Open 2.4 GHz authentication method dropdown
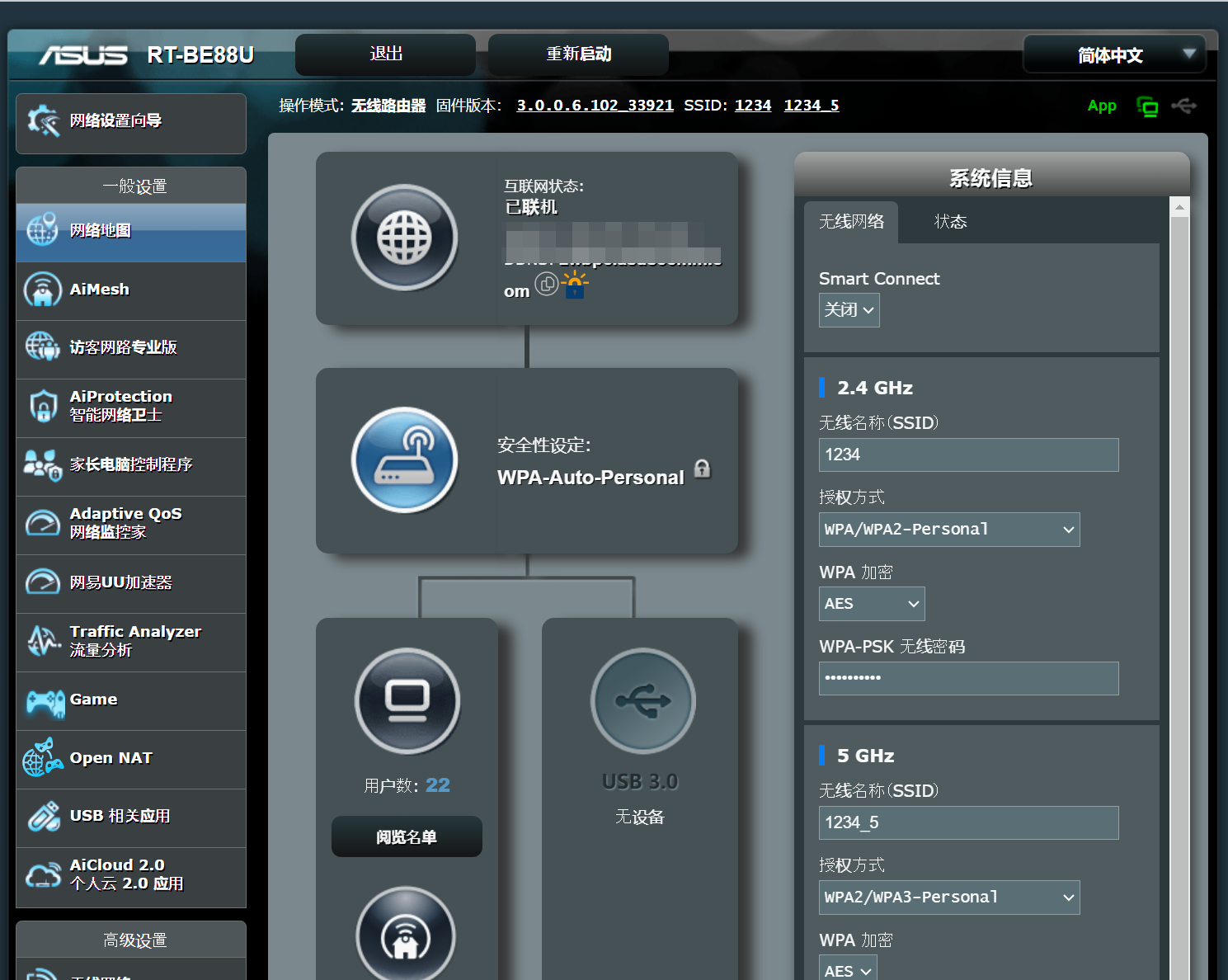 click(949, 530)
